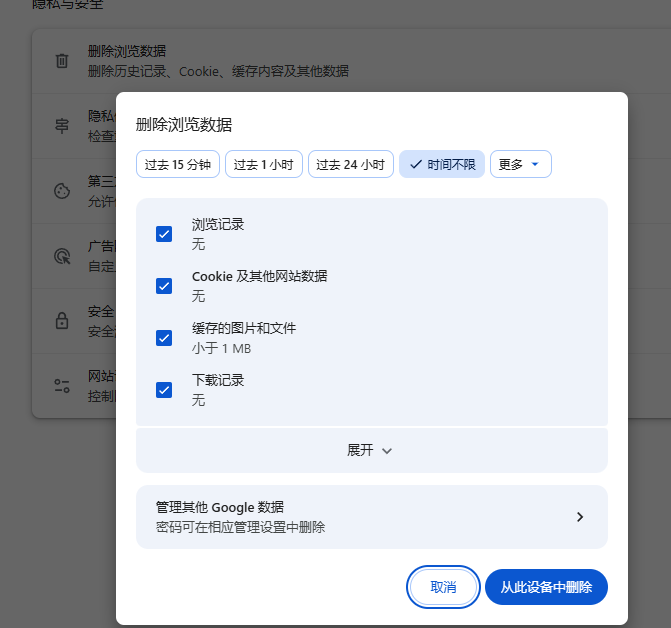Open the 更多 time range dropdown
This screenshot has width=671, height=628.
tap(520, 164)
